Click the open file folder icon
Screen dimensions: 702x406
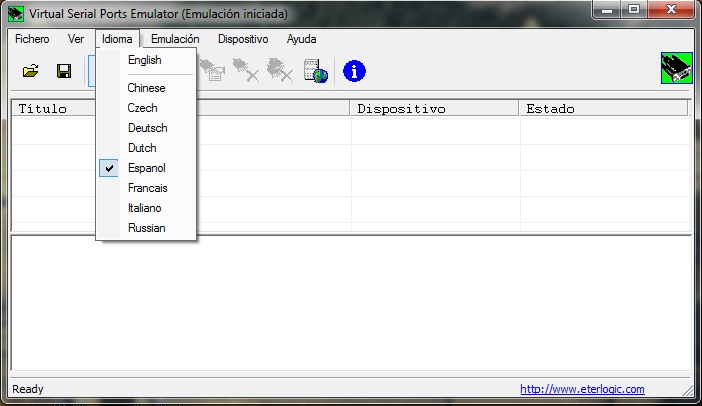pos(30,71)
